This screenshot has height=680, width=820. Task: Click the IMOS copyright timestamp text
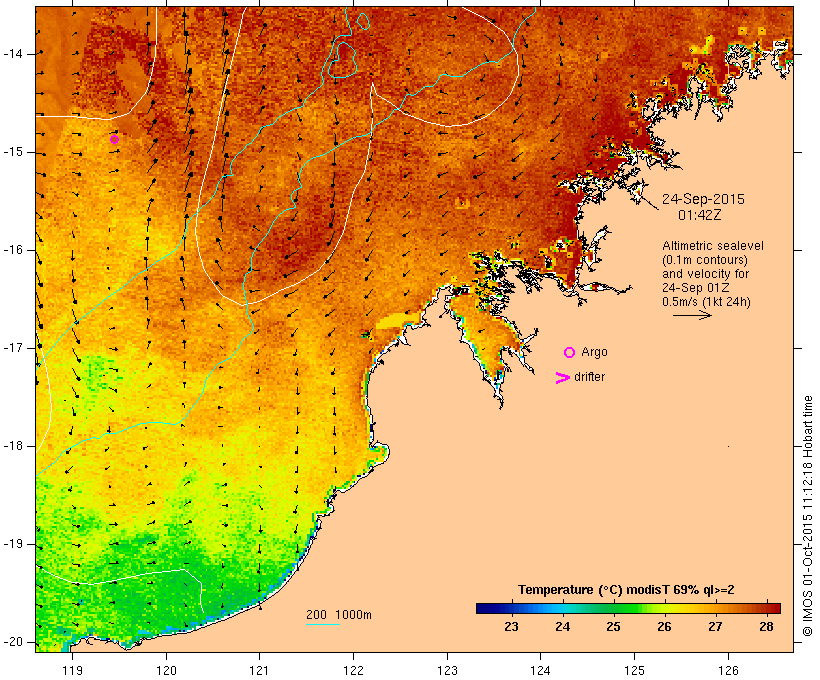[x=807, y=516]
